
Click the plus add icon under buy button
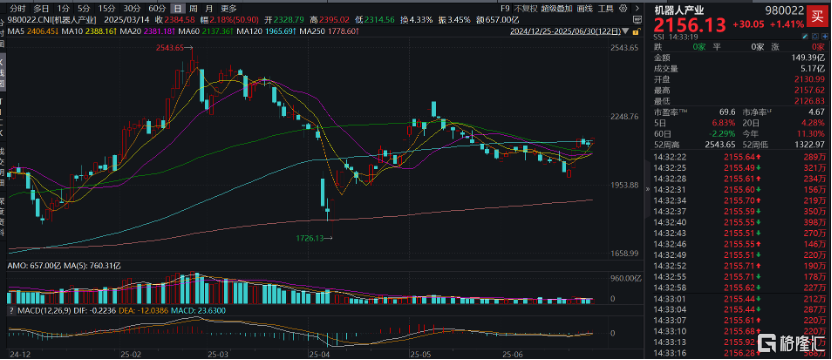click(x=825, y=37)
